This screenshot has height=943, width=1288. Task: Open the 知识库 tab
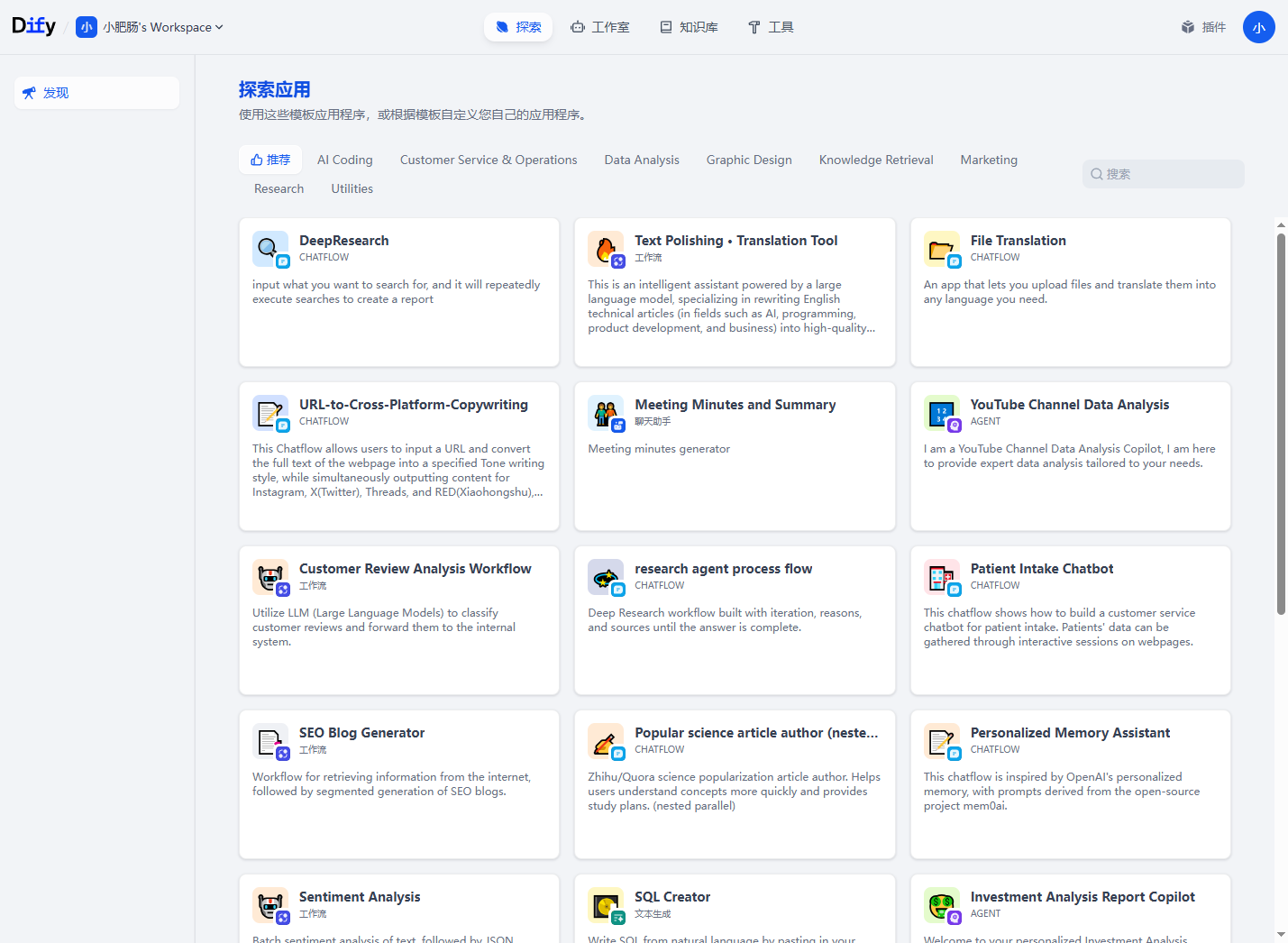coord(690,27)
